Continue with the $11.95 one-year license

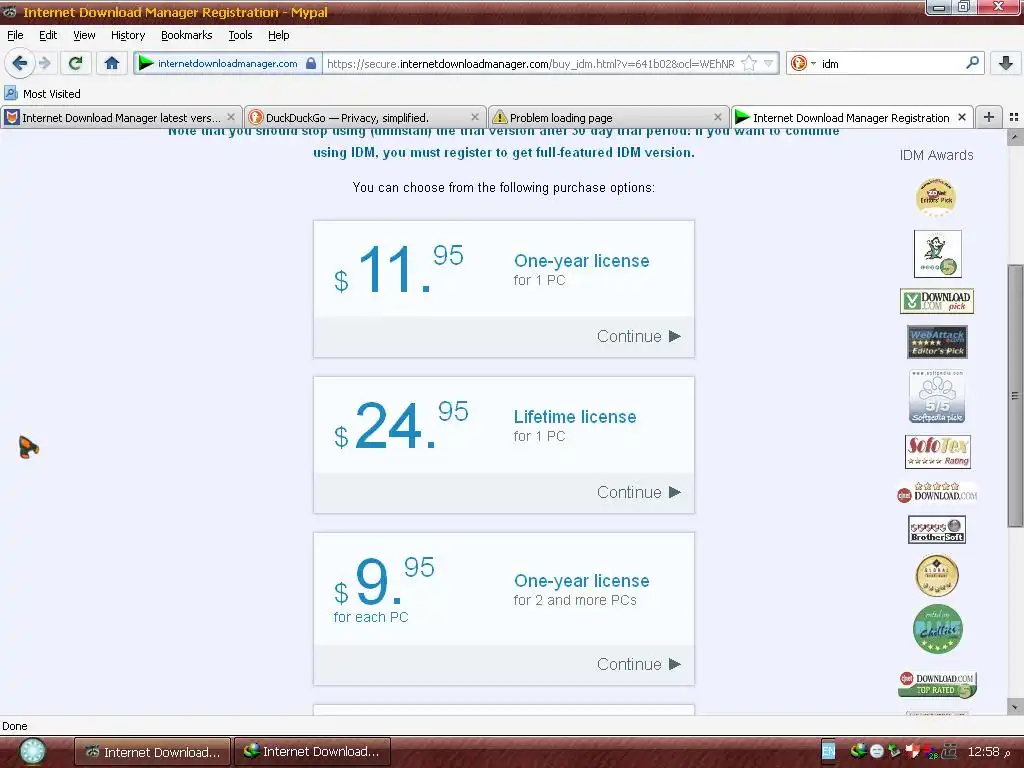point(638,336)
